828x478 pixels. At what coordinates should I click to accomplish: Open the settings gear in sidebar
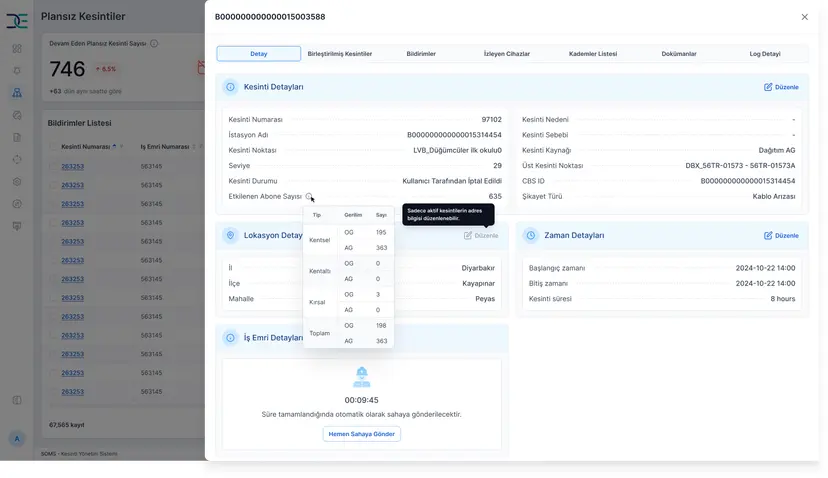click(17, 182)
